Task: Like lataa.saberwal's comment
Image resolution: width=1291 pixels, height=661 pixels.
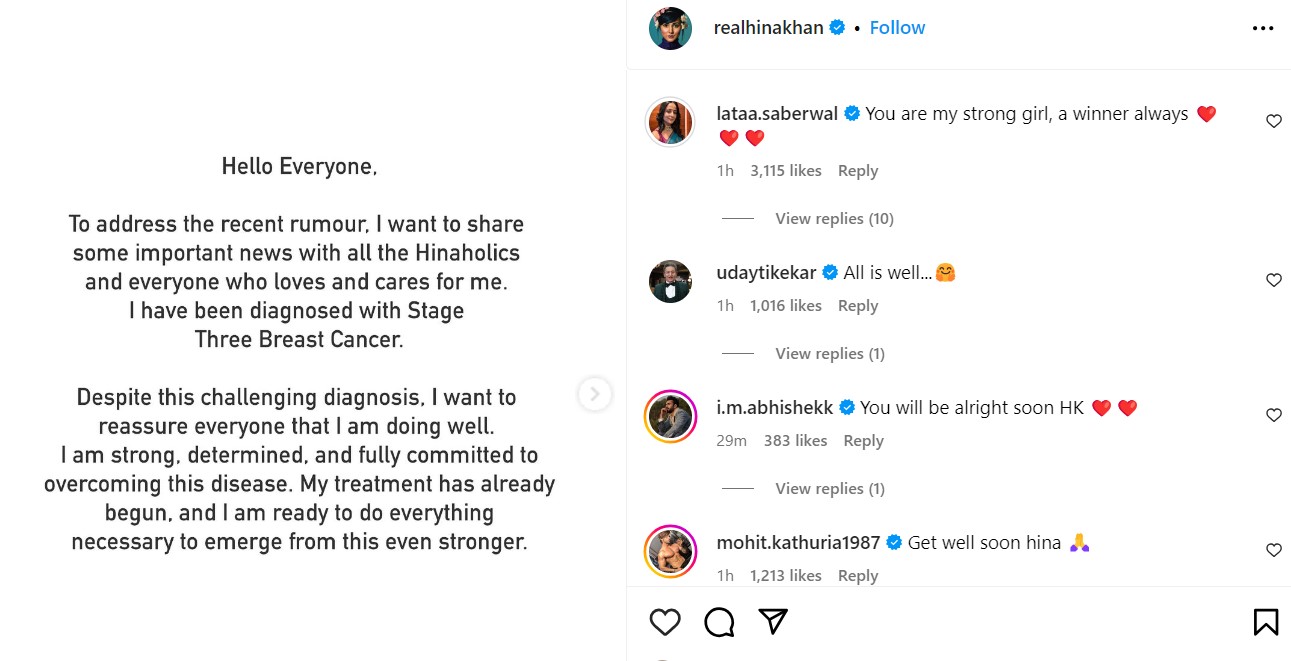Action: (1273, 121)
